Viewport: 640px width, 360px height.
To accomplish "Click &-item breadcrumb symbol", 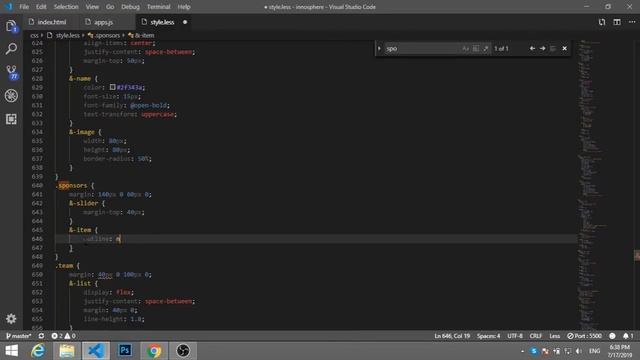I will click(144, 36).
